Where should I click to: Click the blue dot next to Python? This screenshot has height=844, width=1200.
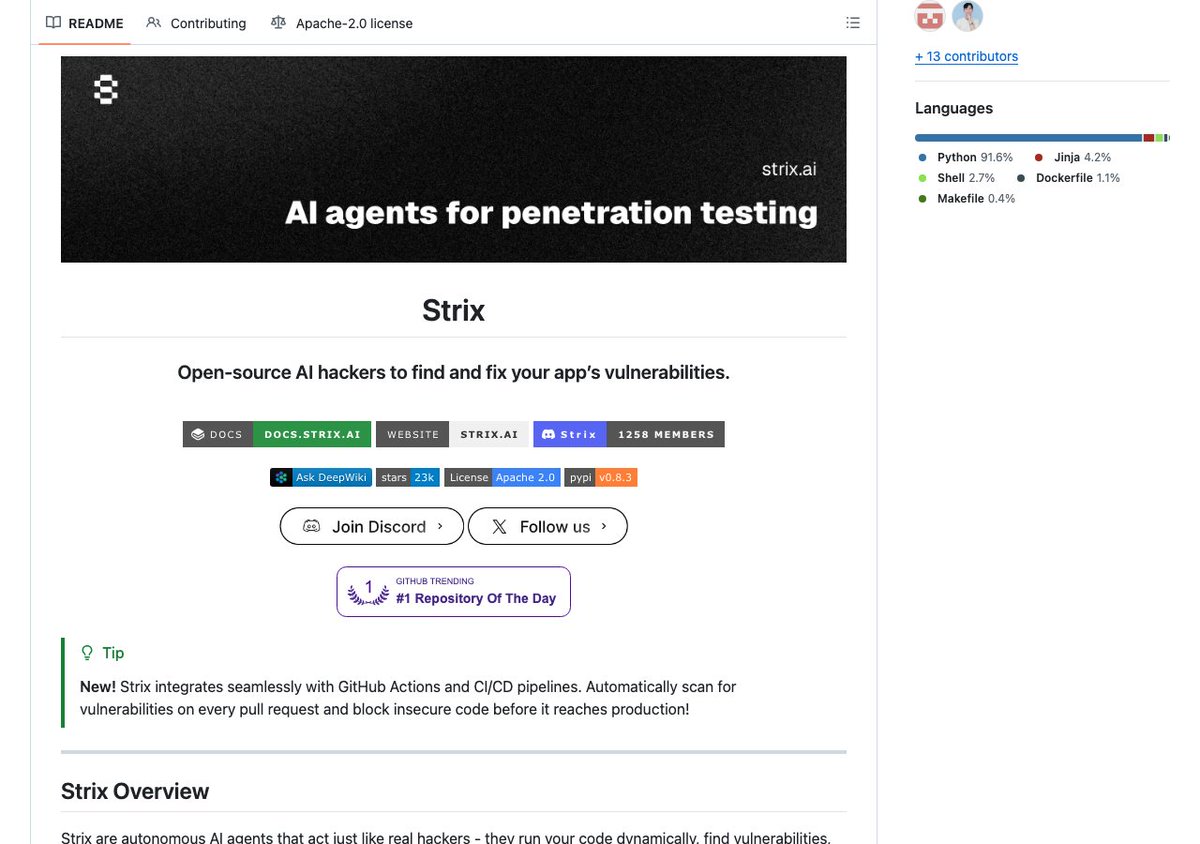pyautogui.click(x=922, y=158)
